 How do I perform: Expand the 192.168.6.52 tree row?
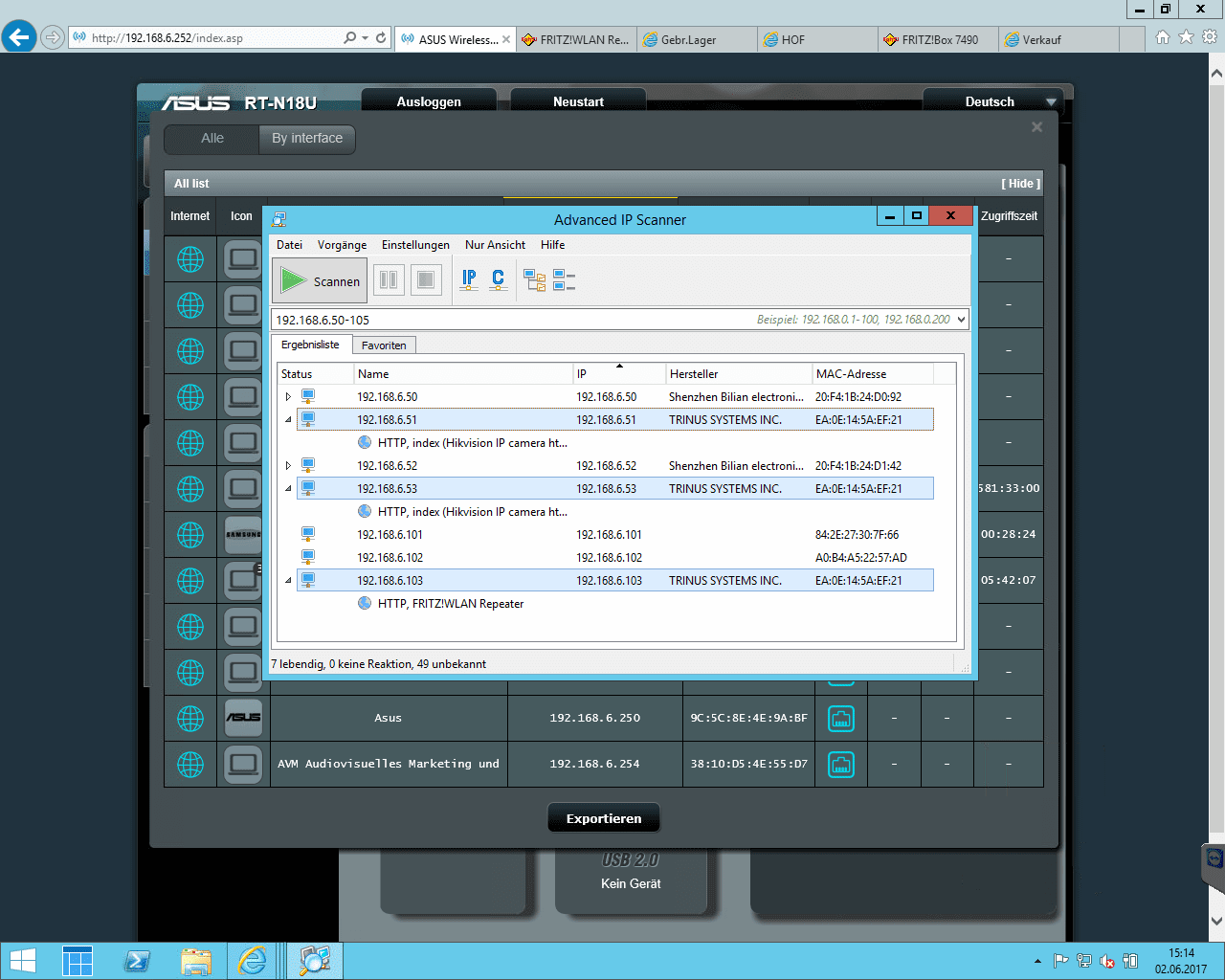click(x=288, y=465)
